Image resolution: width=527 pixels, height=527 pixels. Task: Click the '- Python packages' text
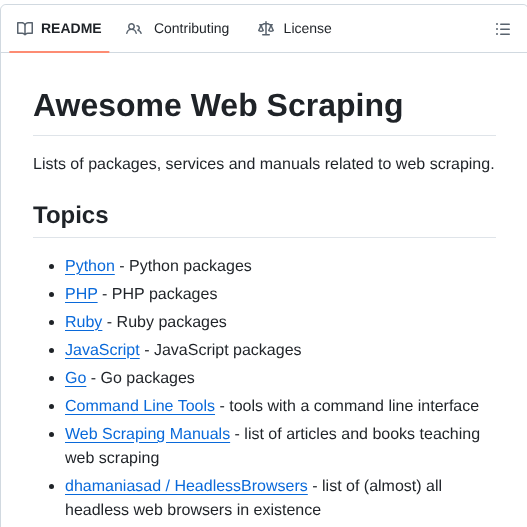186,266
